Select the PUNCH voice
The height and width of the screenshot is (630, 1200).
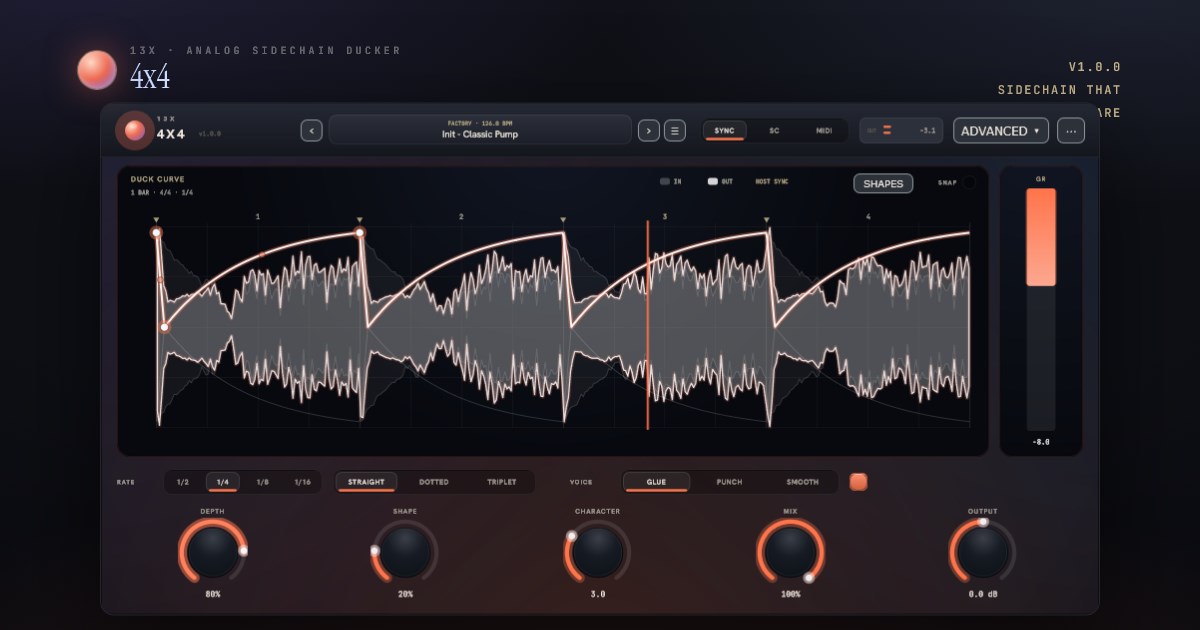click(729, 482)
